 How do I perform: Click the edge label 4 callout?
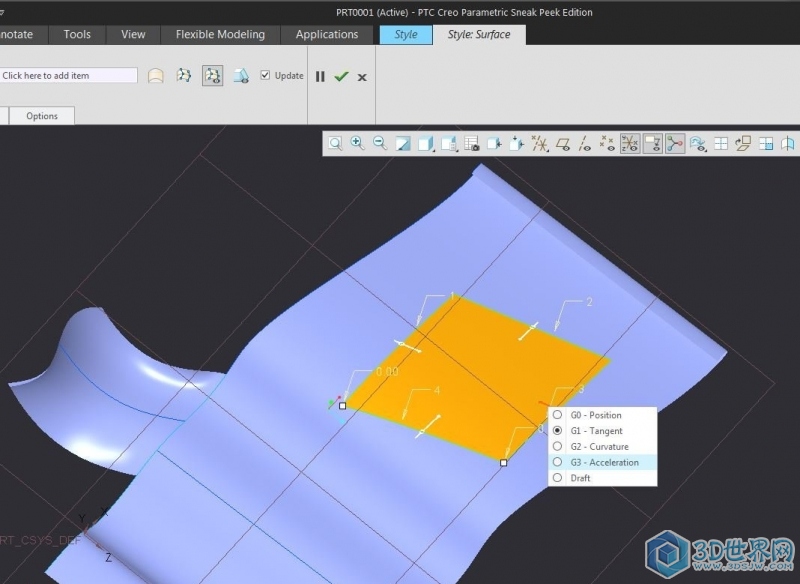(x=437, y=391)
